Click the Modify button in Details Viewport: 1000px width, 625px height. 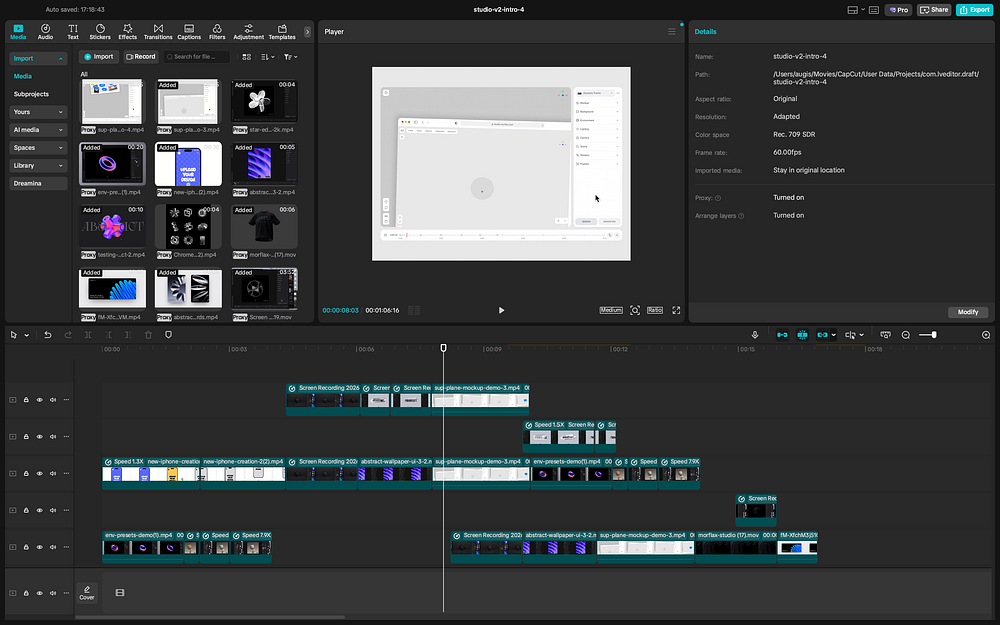(x=968, y=312)
